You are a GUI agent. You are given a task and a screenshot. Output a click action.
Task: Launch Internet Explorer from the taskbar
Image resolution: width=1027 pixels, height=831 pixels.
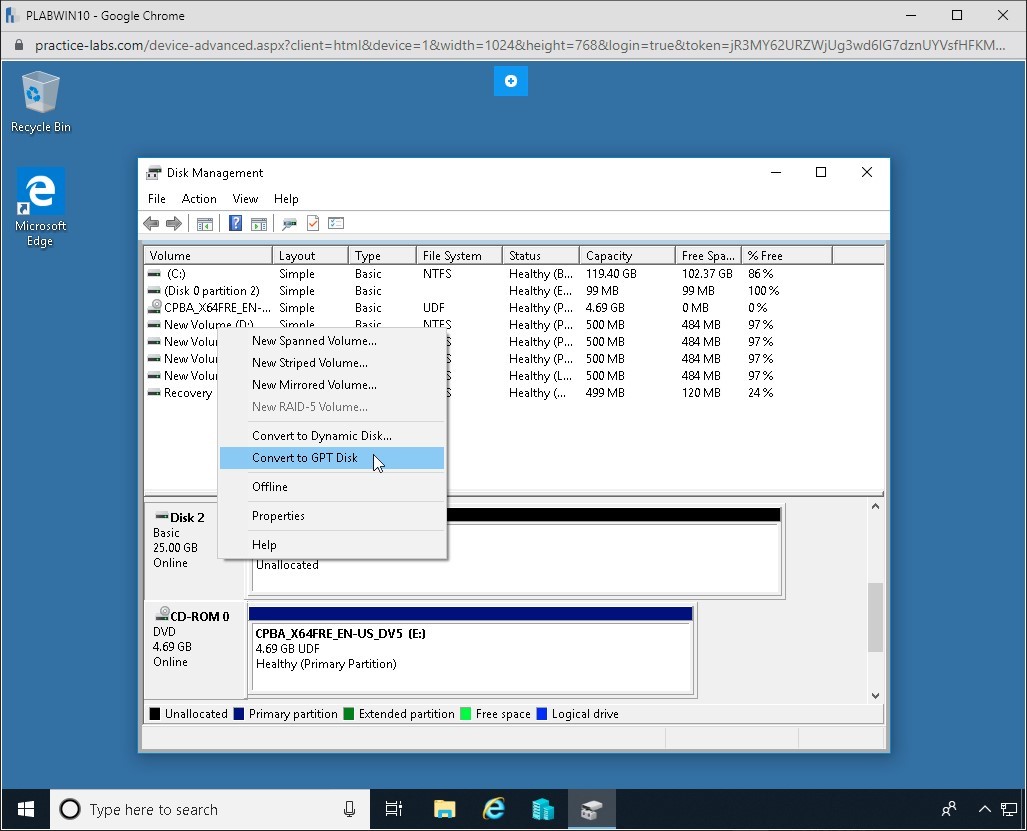coord(494,809)
